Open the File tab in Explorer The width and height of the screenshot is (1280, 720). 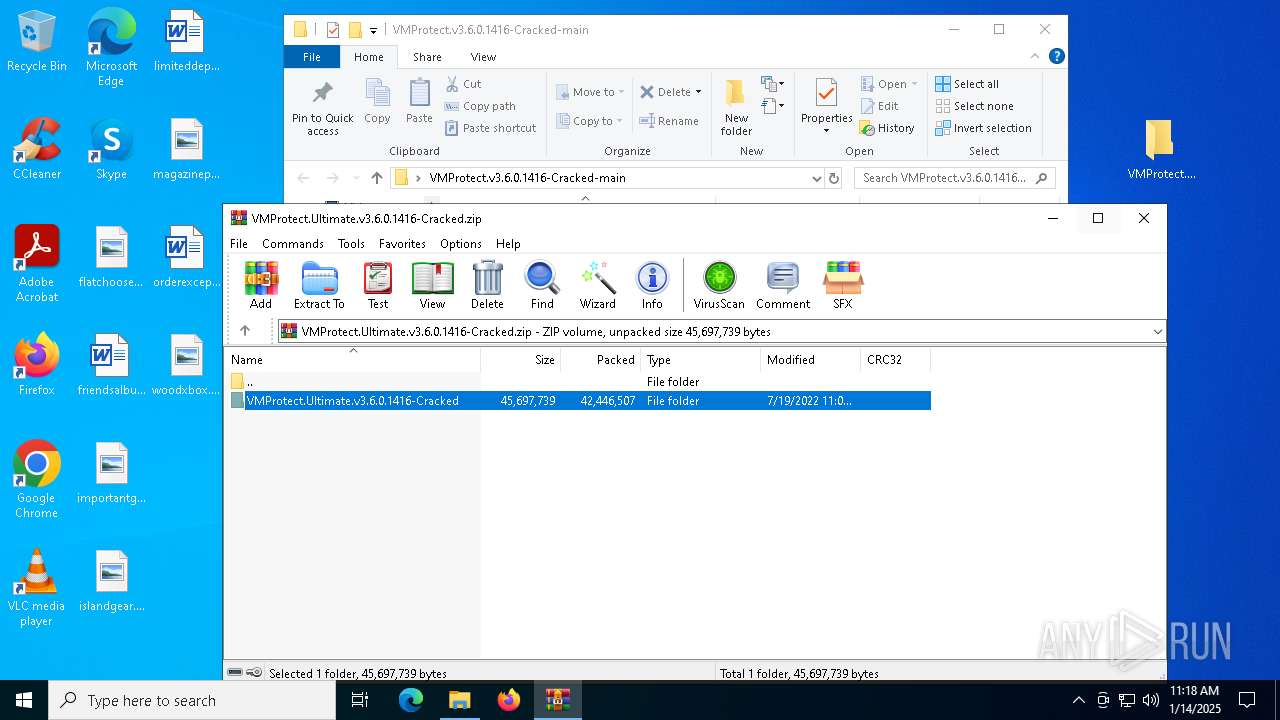coord(312,57)
